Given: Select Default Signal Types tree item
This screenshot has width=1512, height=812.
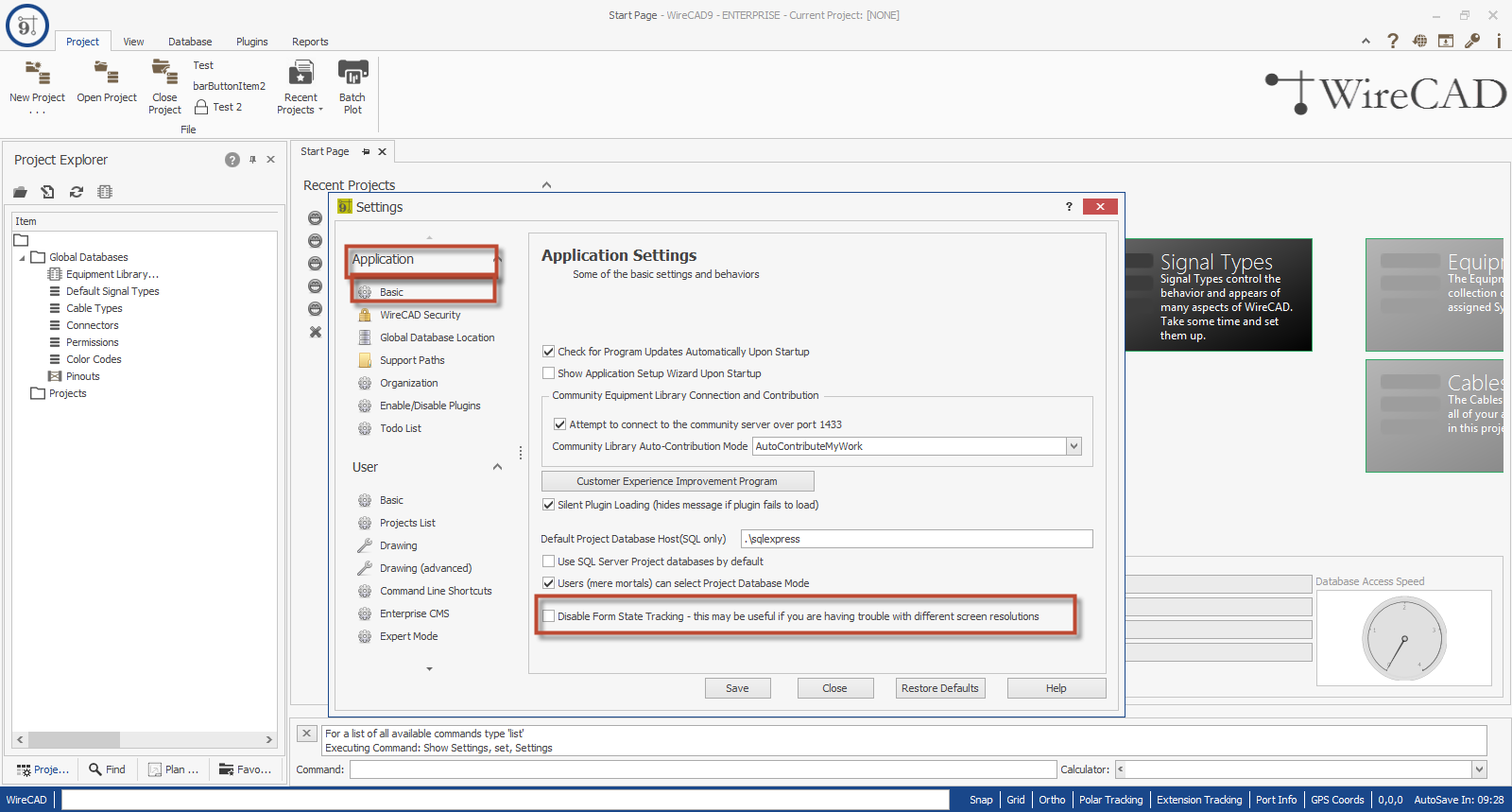Looking at the screenshot, I should pyautogui.click(x=112, y=291).
